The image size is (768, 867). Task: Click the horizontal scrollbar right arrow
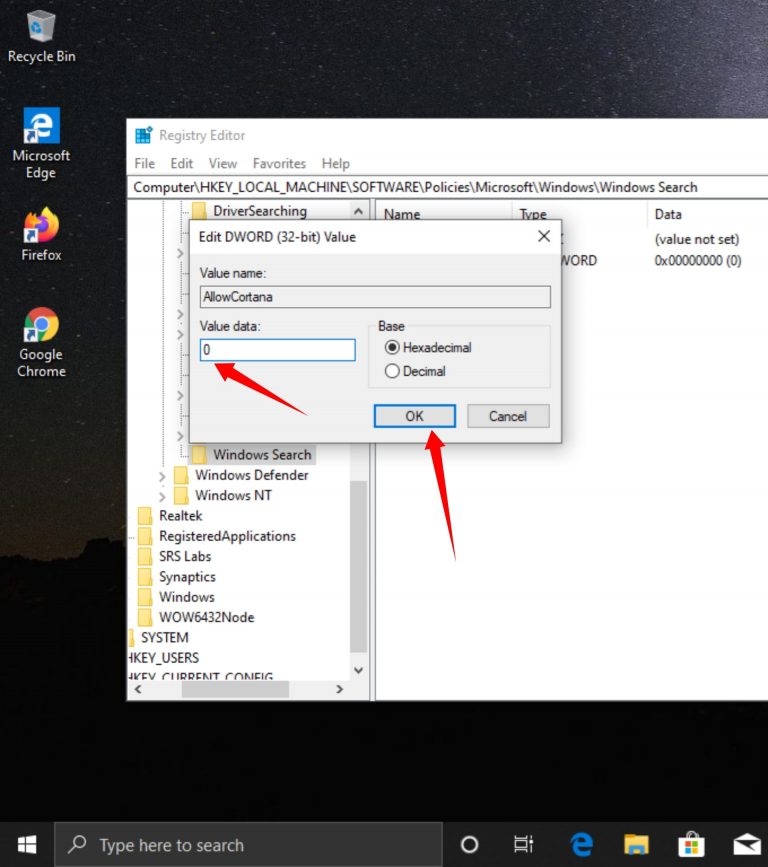[x=339, y=689]
